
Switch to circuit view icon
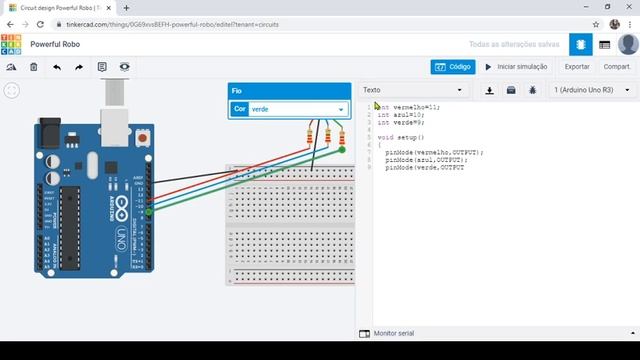[580, 44]
